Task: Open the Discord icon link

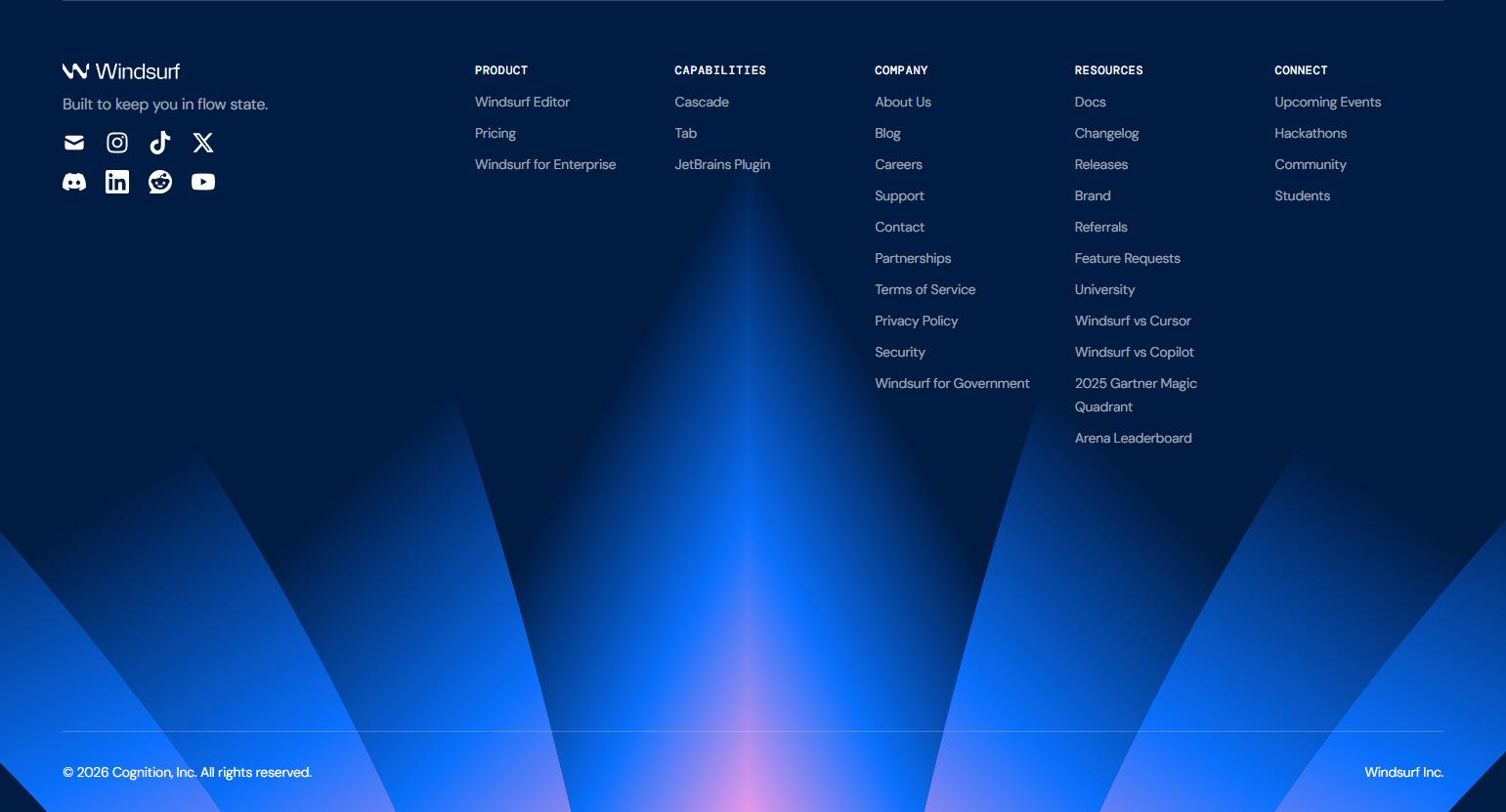Action: 74,182
